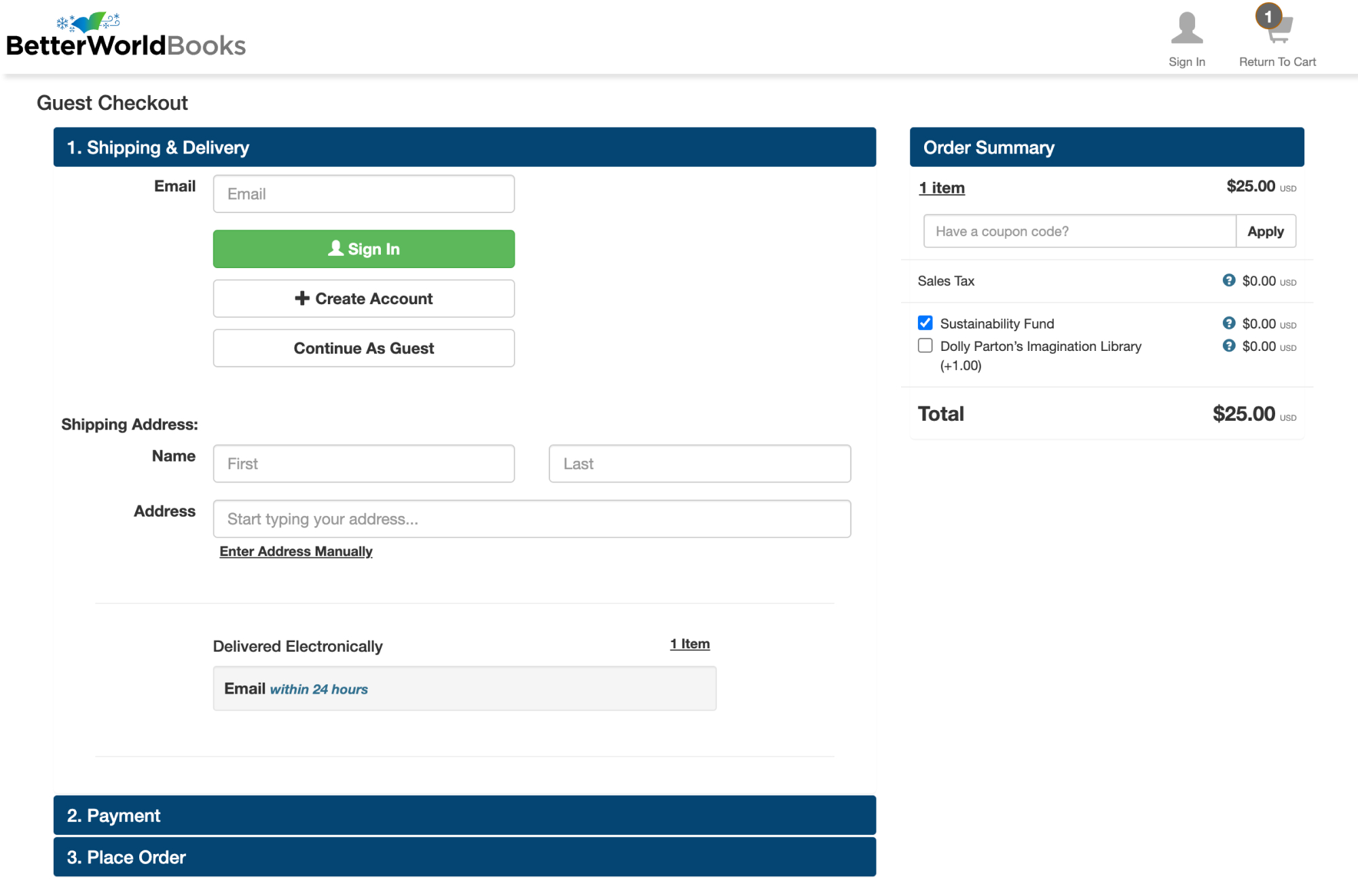1358x896 pixels.
Task: Uncheck the Sustainability Fund checkbox
Action: [925, 323]
